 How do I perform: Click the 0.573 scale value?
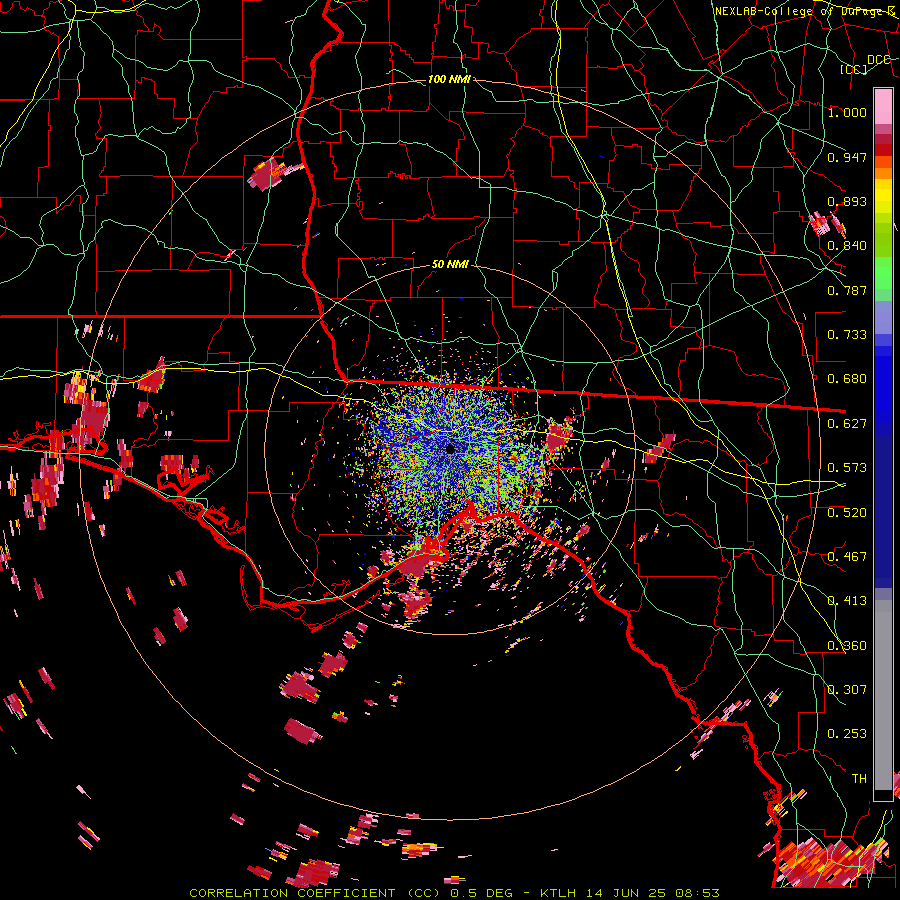point(847,468)
